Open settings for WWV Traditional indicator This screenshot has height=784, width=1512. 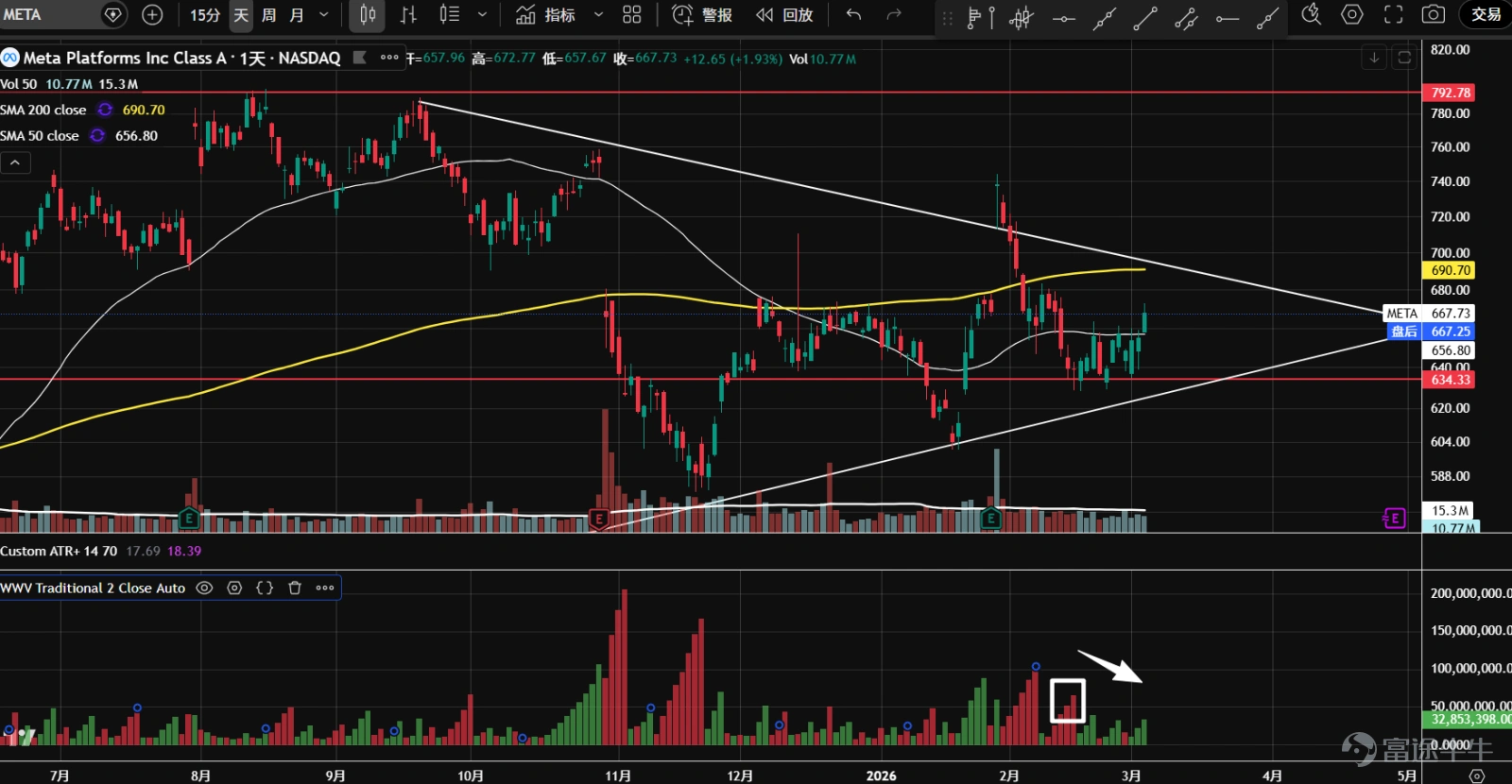pos(234,588)
